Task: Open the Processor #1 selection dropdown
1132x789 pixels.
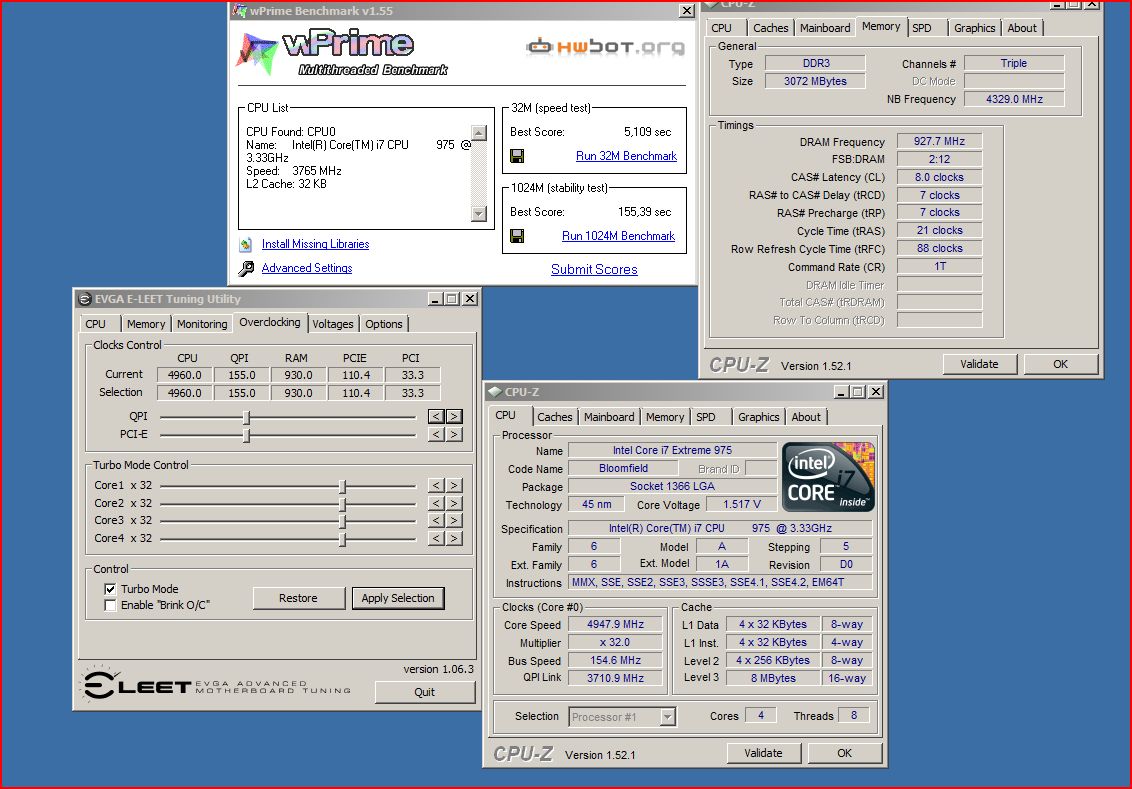Action: 668,717
